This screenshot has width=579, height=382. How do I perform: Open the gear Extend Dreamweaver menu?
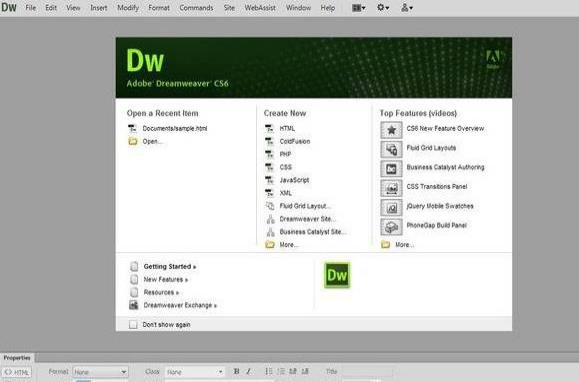[x=383, y=7]
